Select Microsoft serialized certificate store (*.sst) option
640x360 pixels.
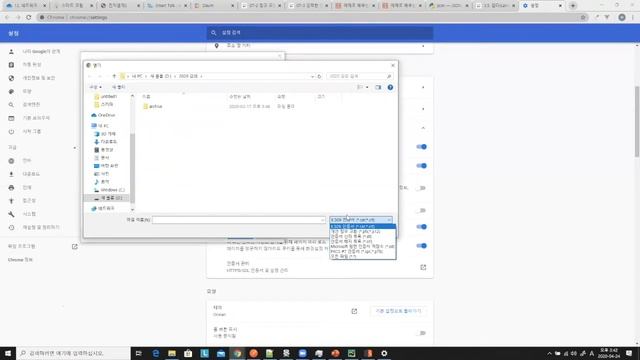[362, 247]
